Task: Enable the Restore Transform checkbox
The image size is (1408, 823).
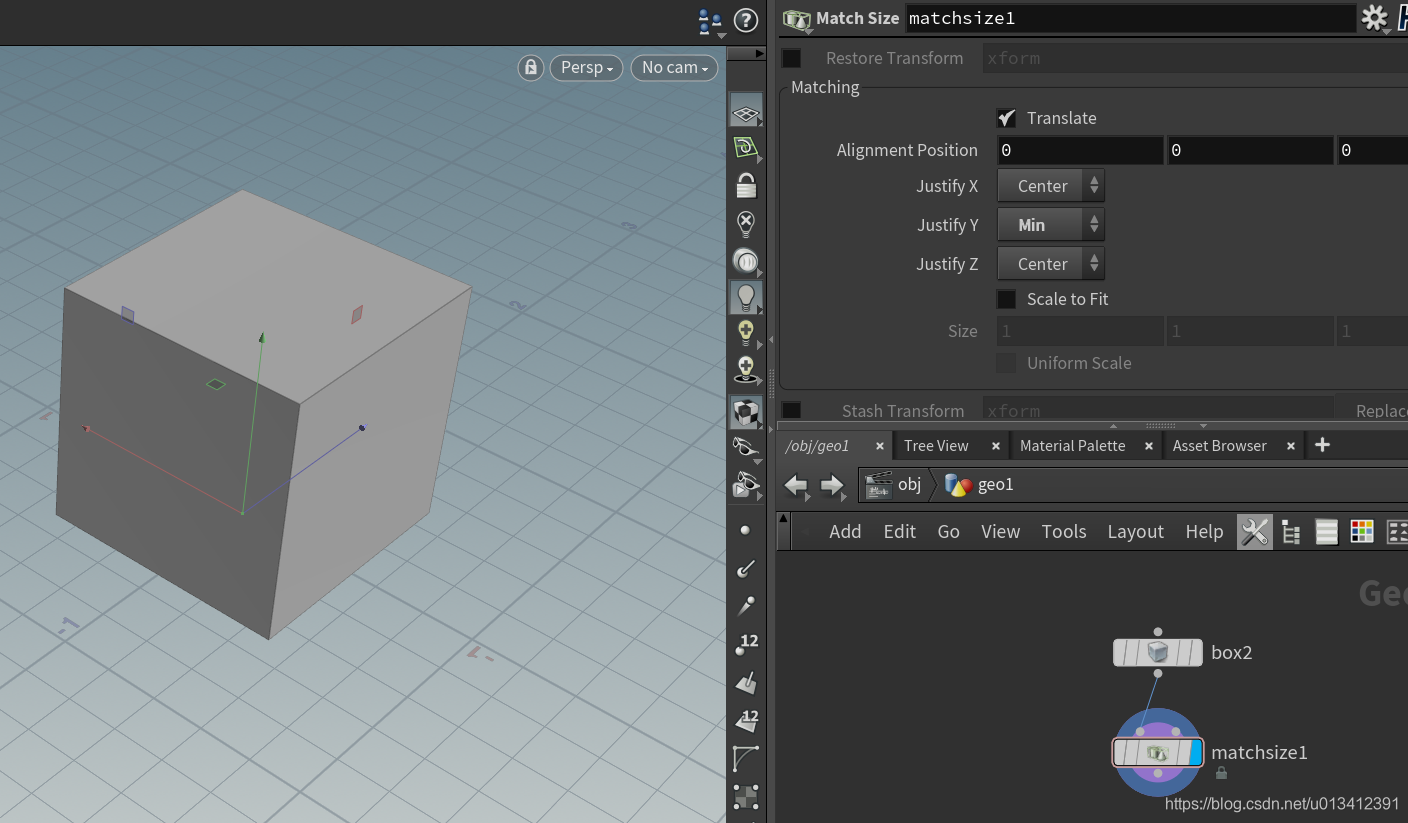Action: coord(791,58)
